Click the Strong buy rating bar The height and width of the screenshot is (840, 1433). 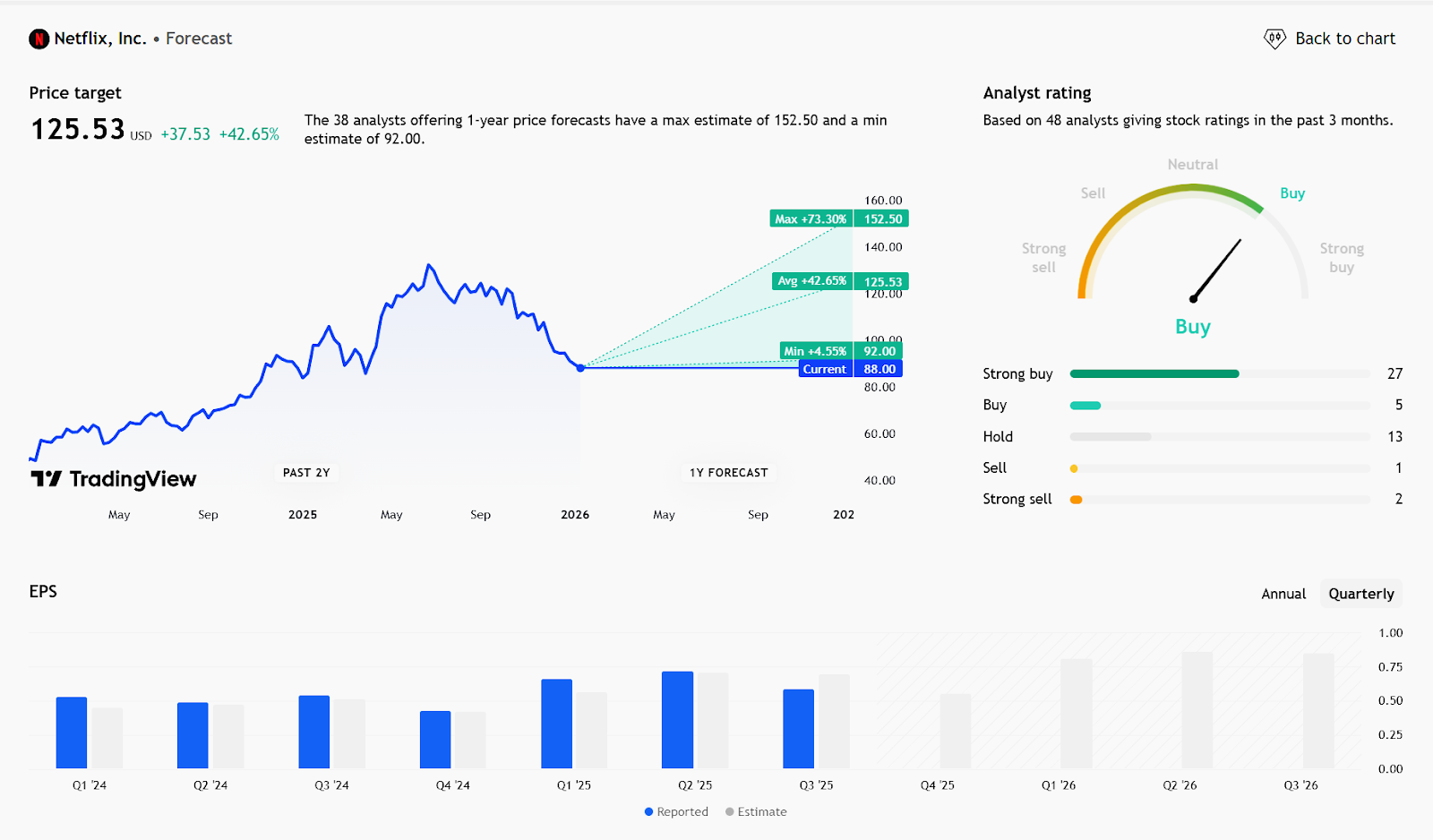click(1154, 373)
